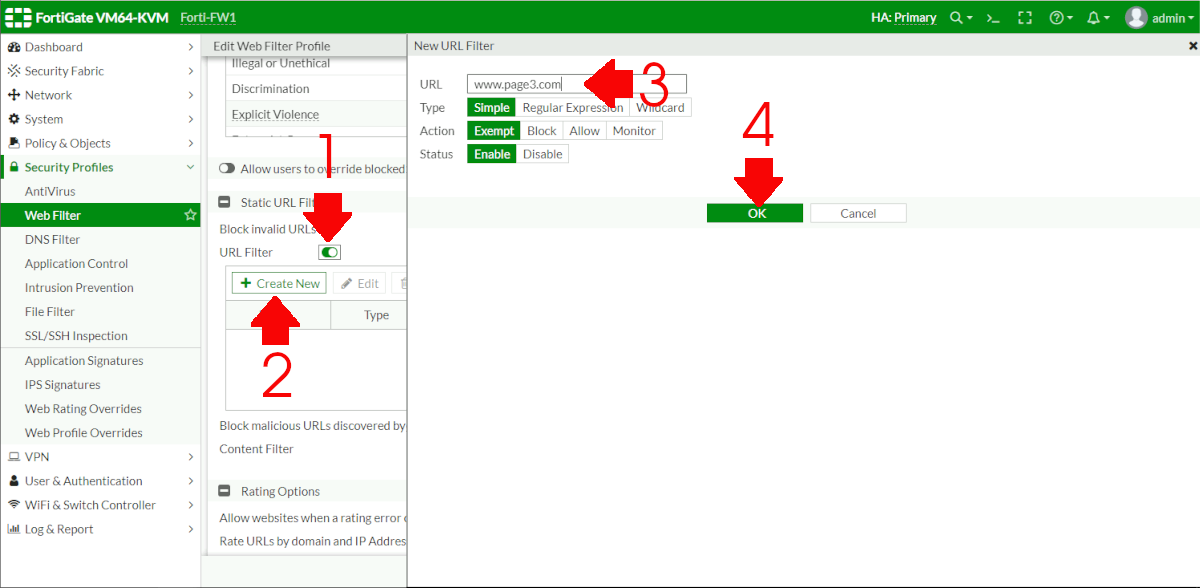Click the Log & Report chart icon
The width and height of the screenshot is (1200, 588).
[x=14, y=529]
